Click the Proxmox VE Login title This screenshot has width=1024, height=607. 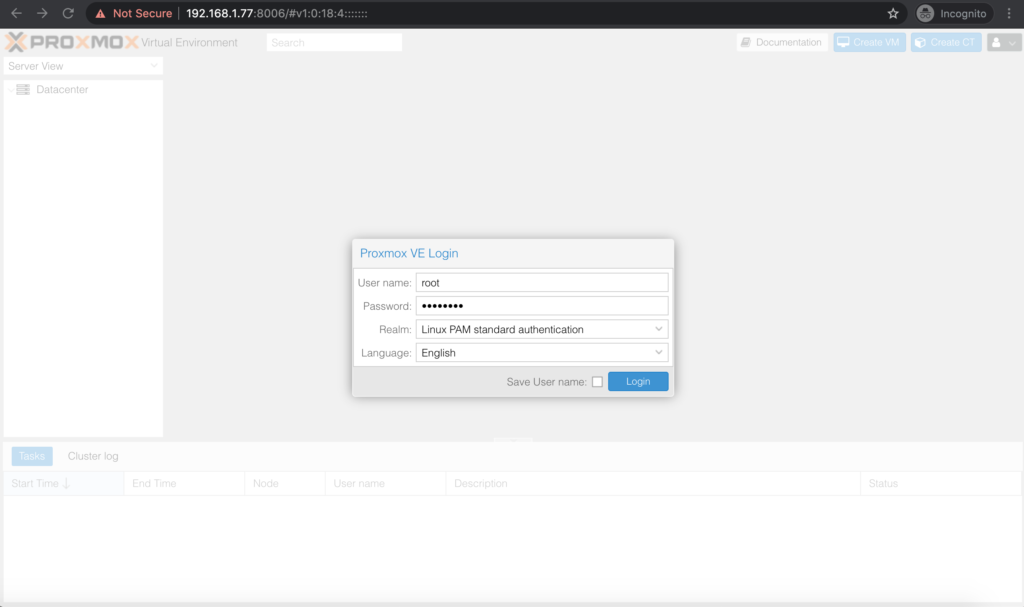[x=409, y=254]
